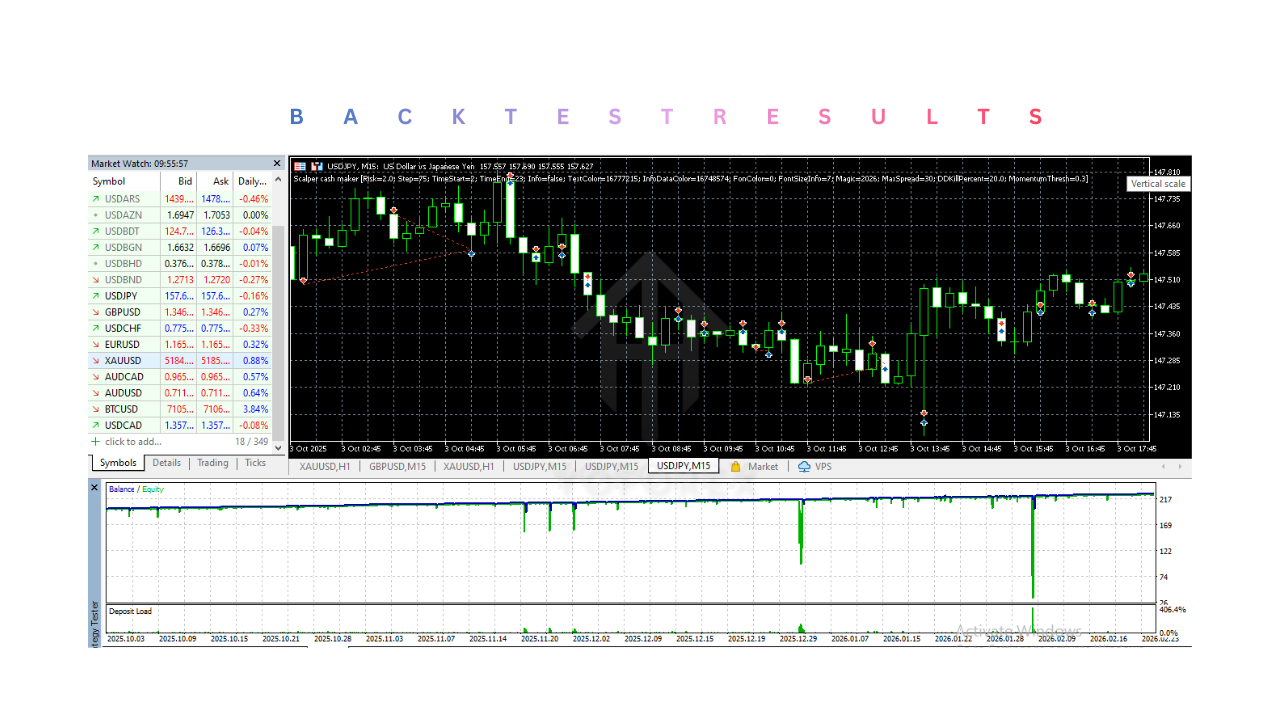The height and width of the screenshot is (720, 1280).
Task: Open the Details tab in Market Watch
Action: tap(166, 462)
